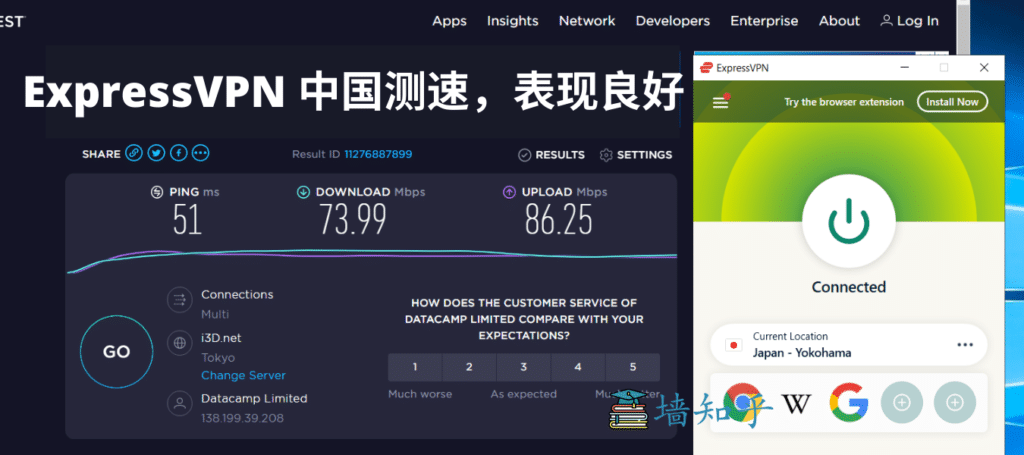
Task: Click the Log In link
Action: click(910, 21)
